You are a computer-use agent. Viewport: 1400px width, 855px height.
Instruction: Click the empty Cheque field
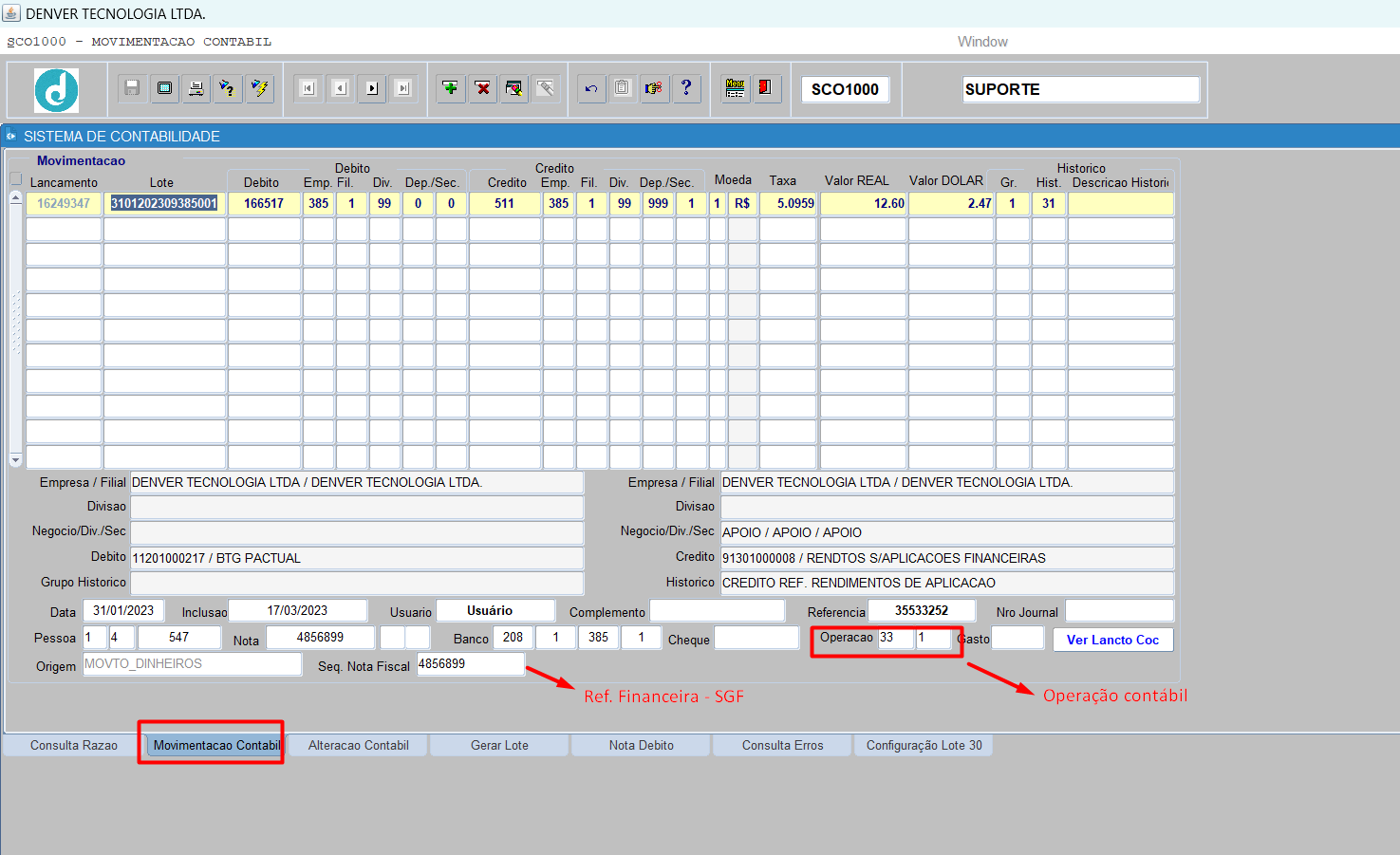[756, 638]
